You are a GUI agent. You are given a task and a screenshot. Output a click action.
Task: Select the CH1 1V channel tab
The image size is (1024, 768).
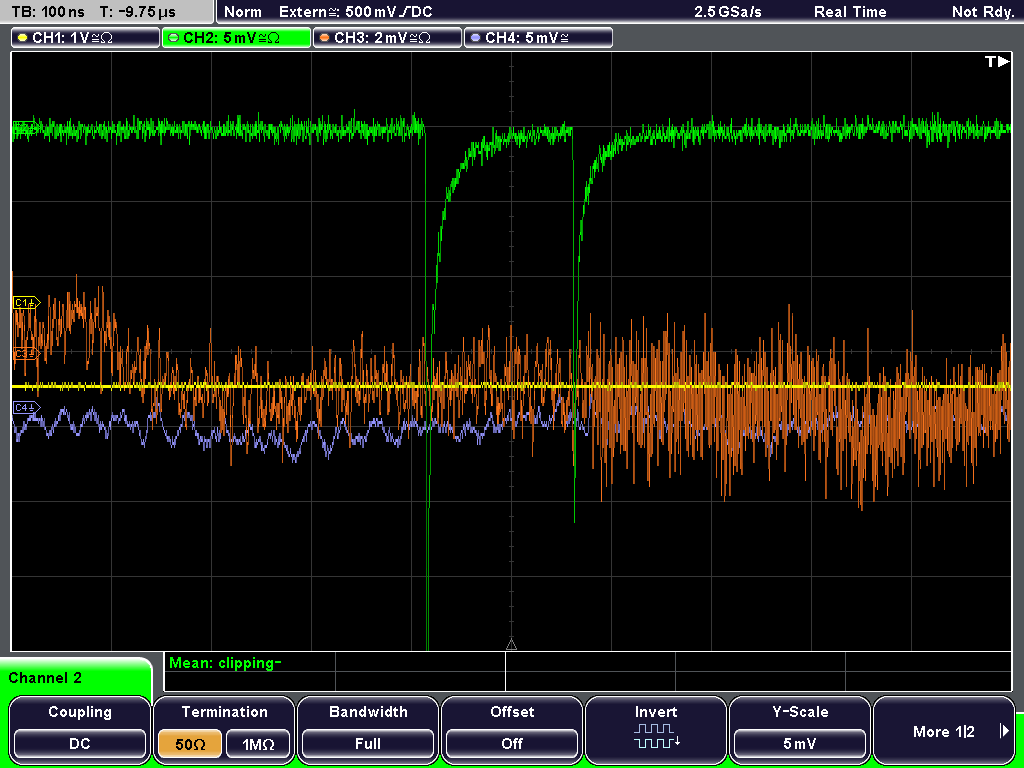[x=86, y=38]
